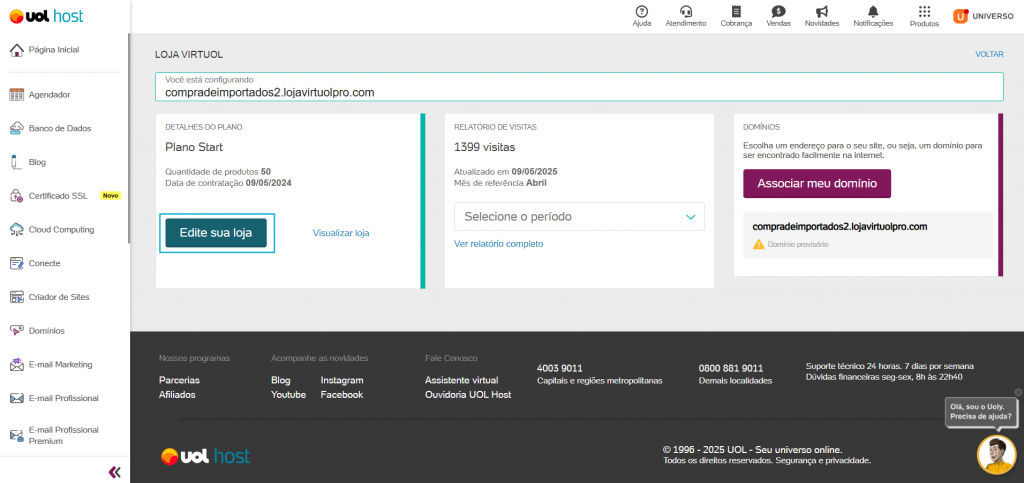Open the Youtube footer link

(289, 395)
